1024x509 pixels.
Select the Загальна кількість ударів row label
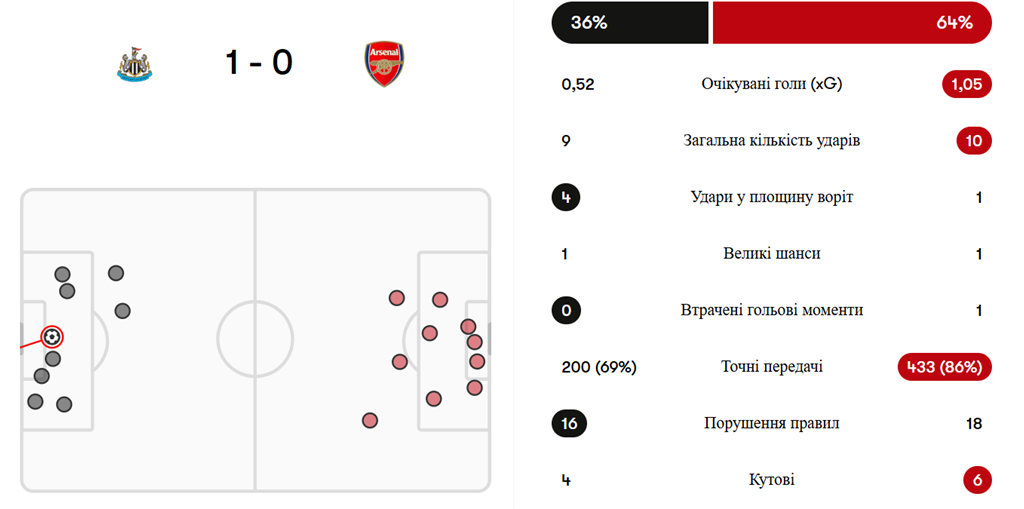click(771, 141)
